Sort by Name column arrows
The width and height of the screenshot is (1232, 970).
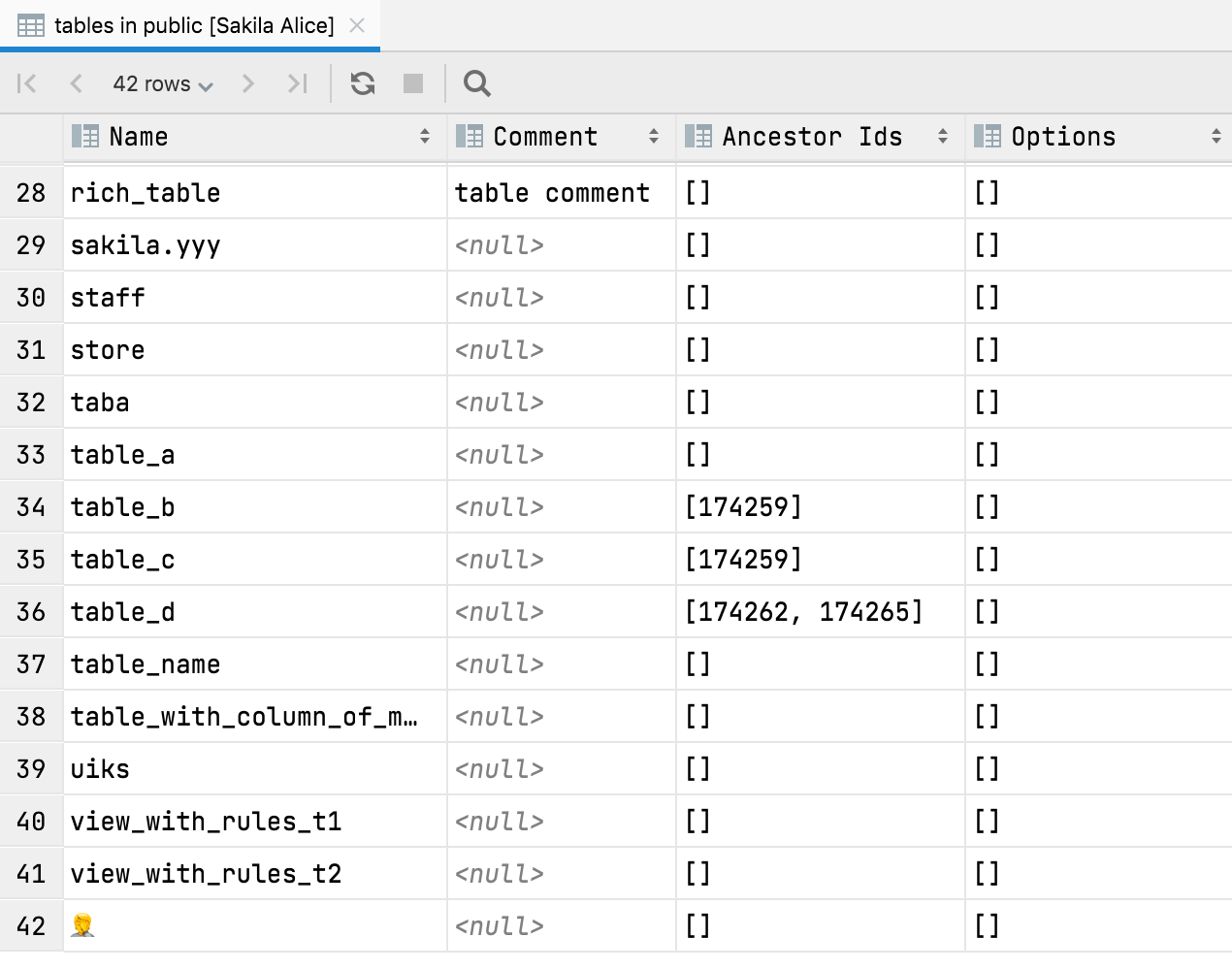[425, 137]
